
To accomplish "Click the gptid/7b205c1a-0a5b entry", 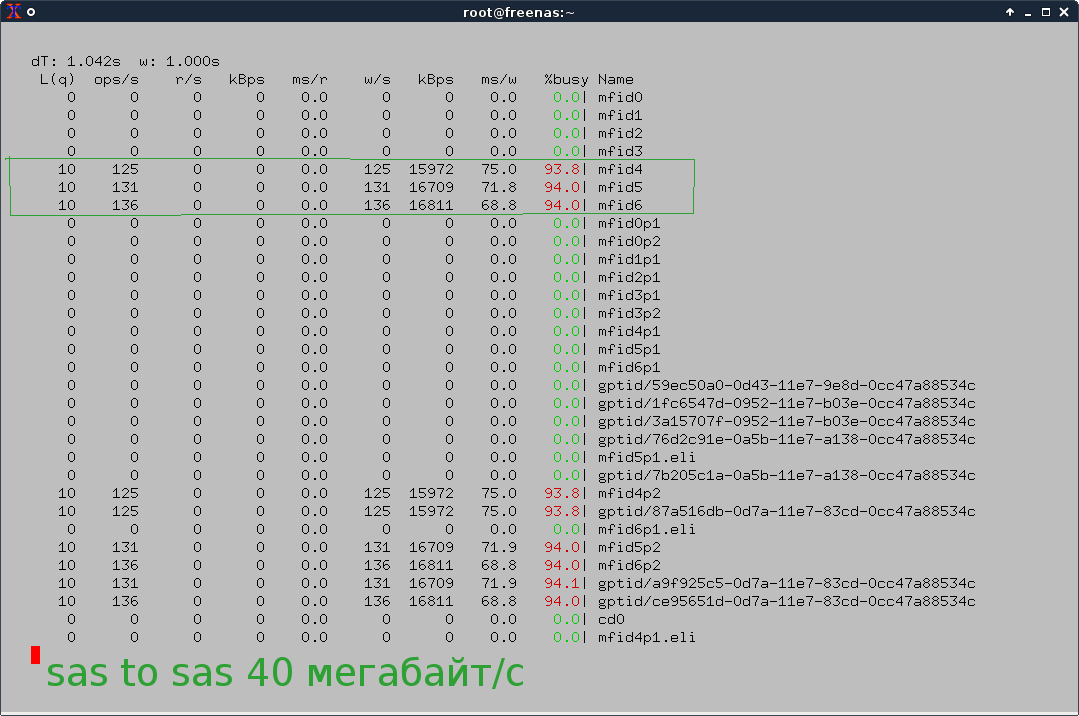I will point(787,475).
